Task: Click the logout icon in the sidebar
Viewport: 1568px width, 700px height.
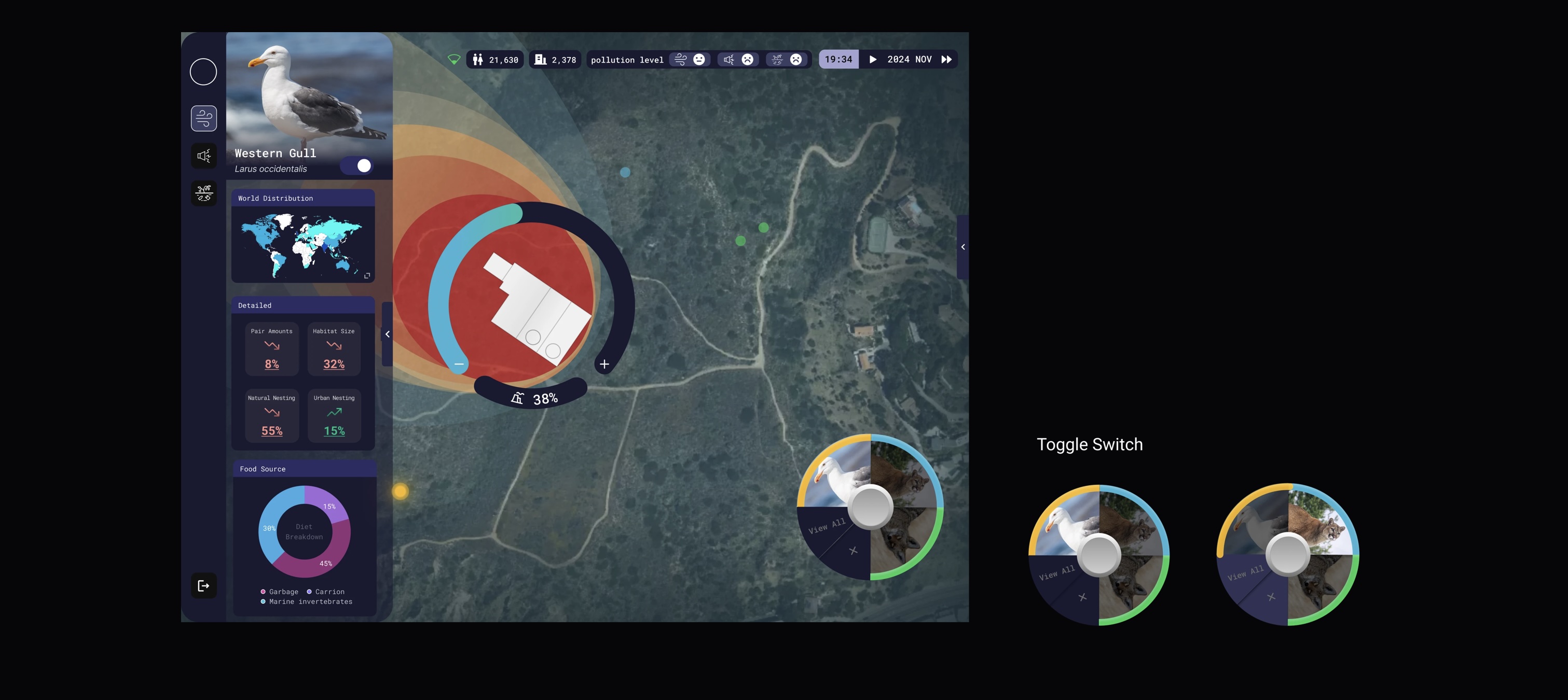Action: (x=203, y=585)
